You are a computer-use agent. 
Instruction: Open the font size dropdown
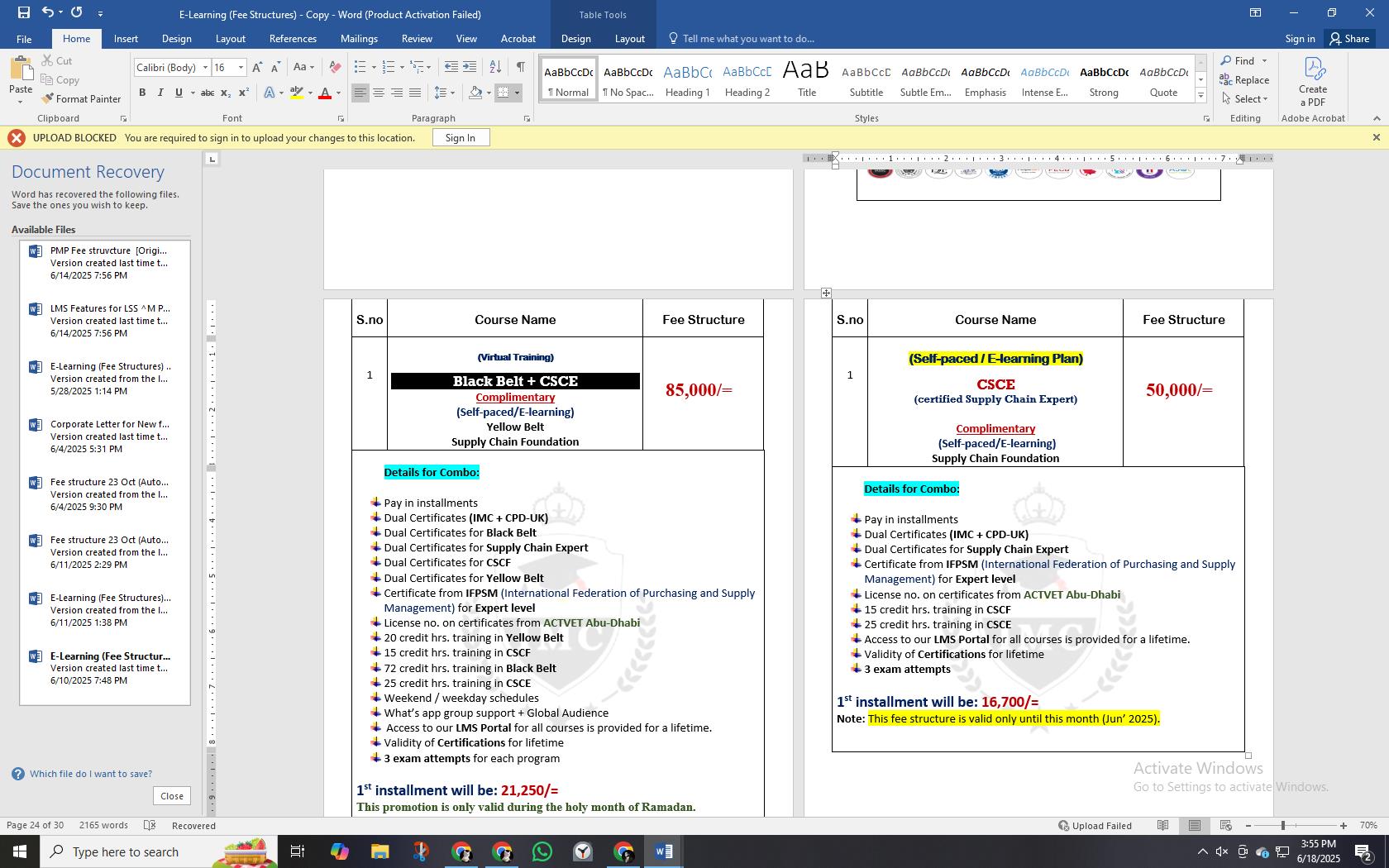click(x=241, y=68)
